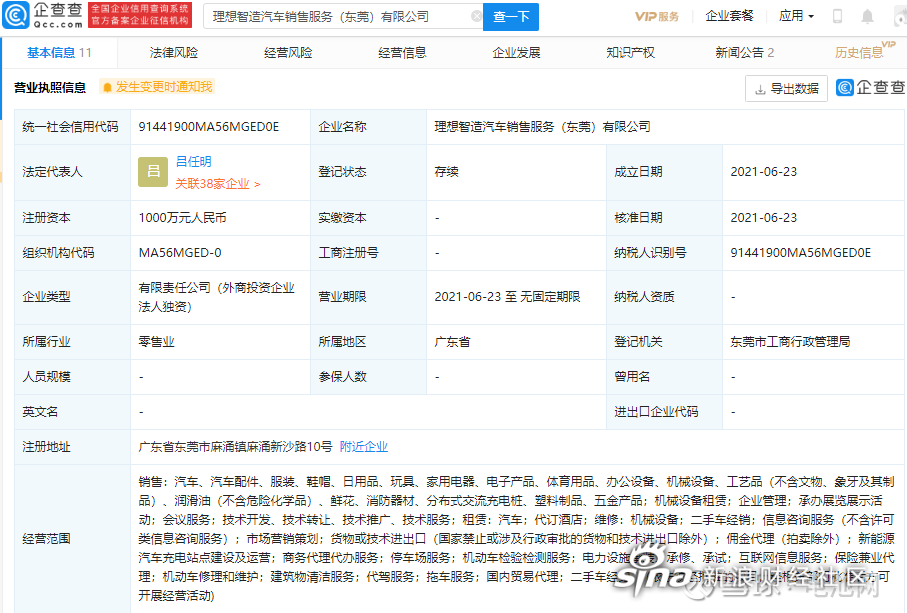Click the 导出数据 export button

coord(786,88)
